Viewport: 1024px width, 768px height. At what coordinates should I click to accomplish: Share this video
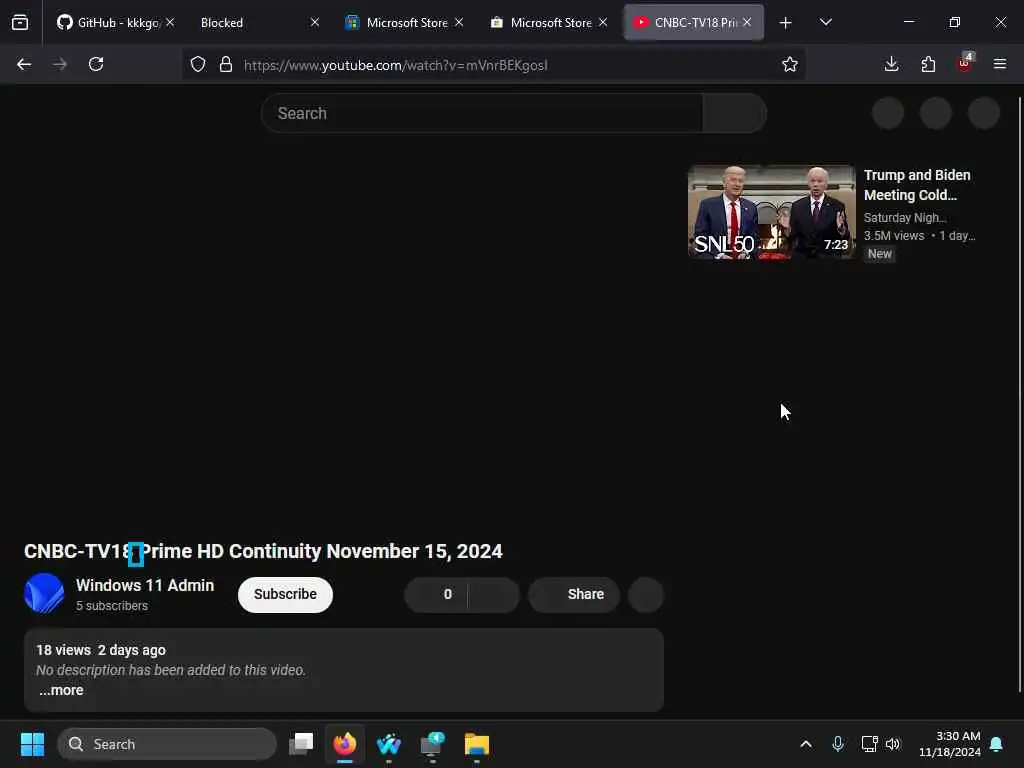pyautogui.click(x=574, y=594)
